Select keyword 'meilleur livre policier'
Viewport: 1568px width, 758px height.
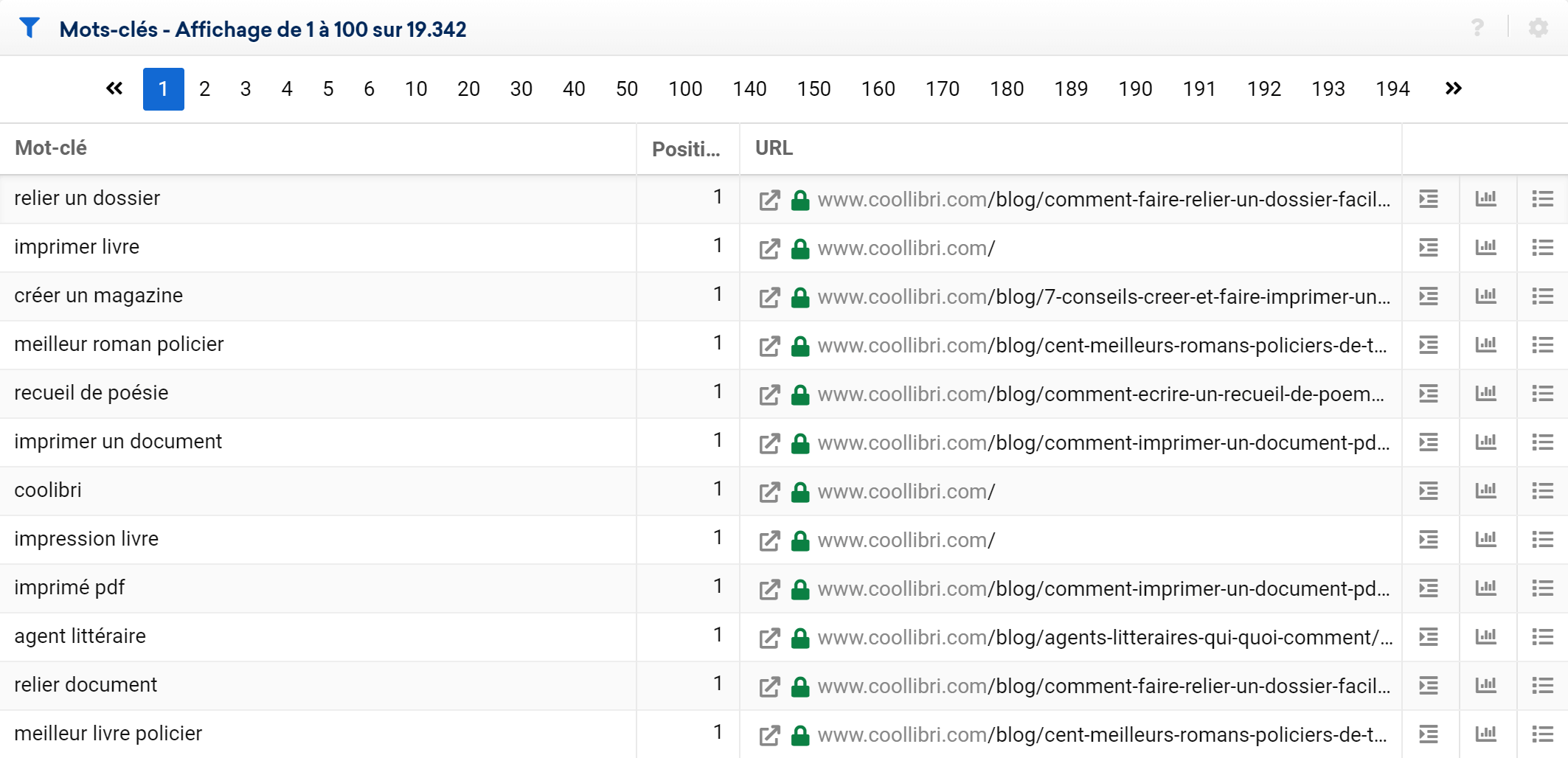pyautogui.click(x=108, y=734)
